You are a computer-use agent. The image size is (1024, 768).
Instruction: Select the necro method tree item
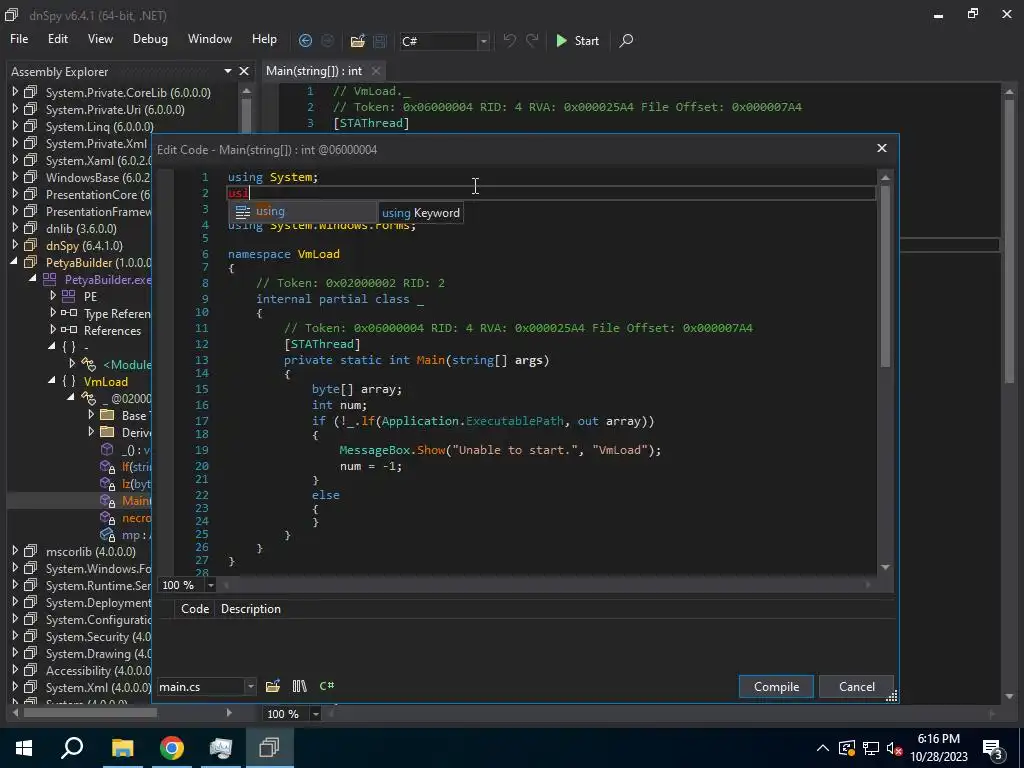pyautogui.click(x=136, y=517)
